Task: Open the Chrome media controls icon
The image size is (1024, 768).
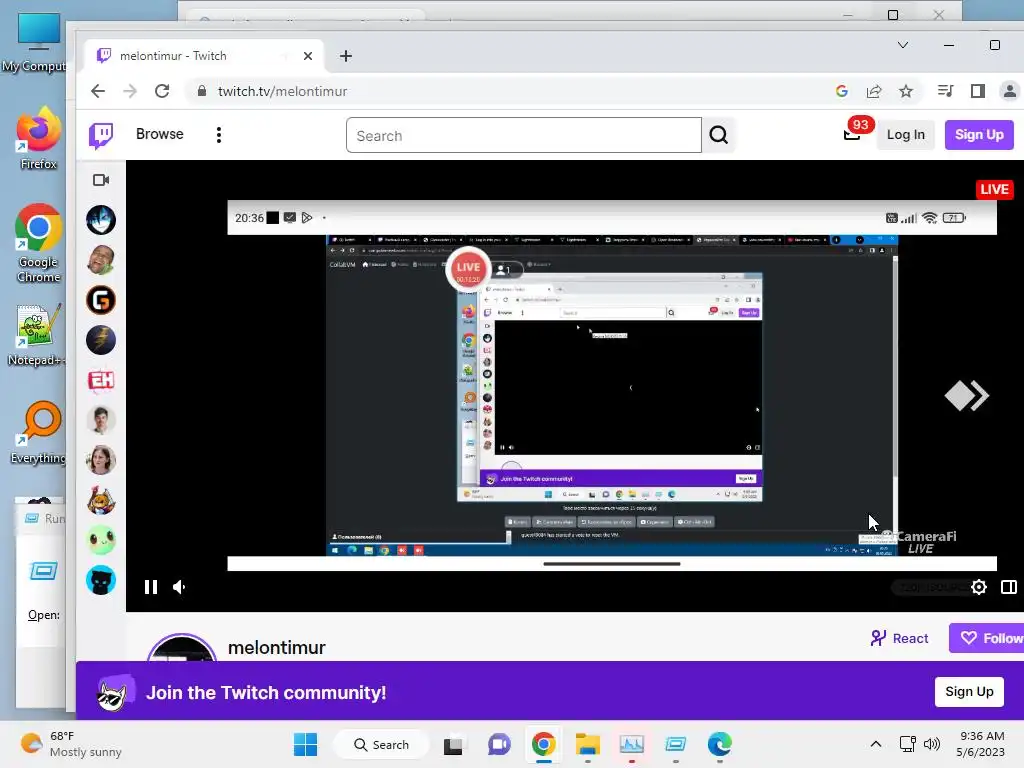Action: pyautogui.click(x=945, y=91)
